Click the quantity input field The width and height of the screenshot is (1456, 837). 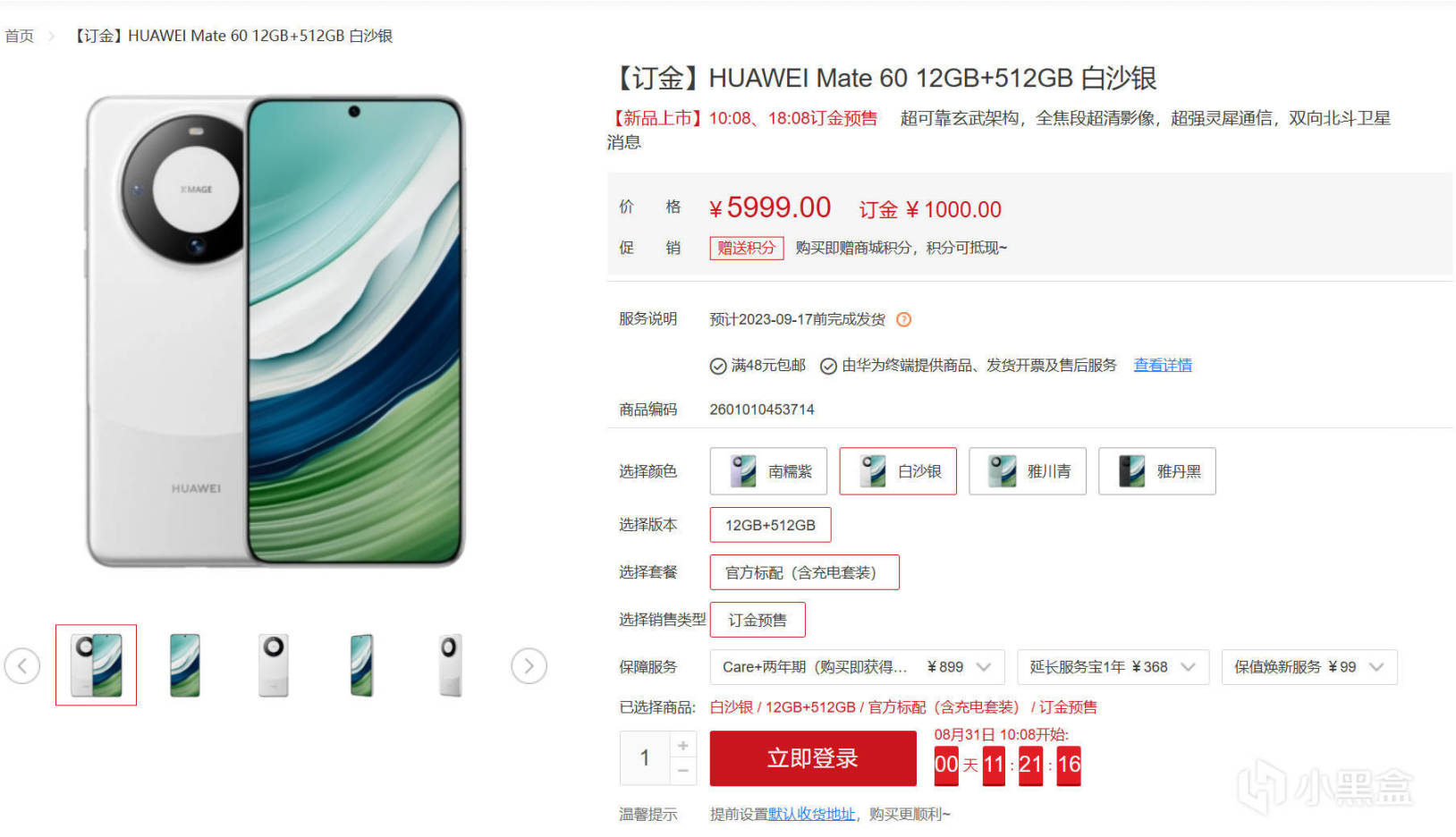tap(645, 758)
